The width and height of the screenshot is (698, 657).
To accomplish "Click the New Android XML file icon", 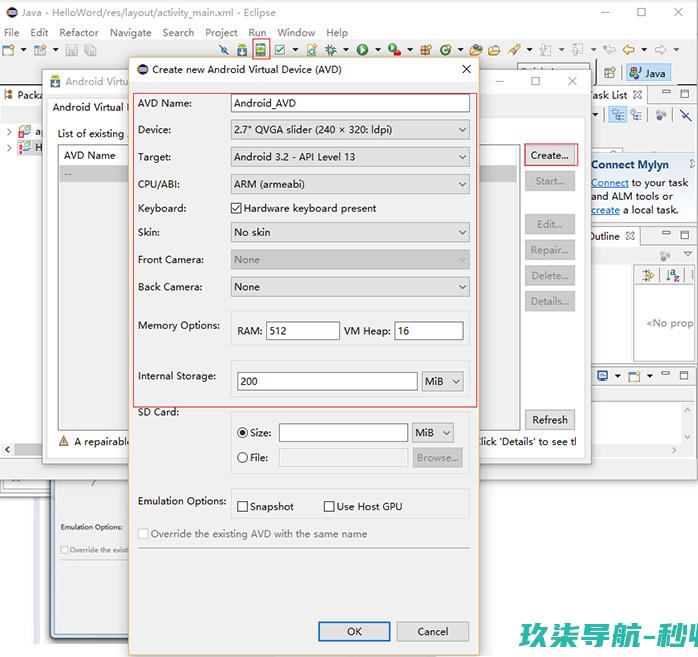I will 312,50.
